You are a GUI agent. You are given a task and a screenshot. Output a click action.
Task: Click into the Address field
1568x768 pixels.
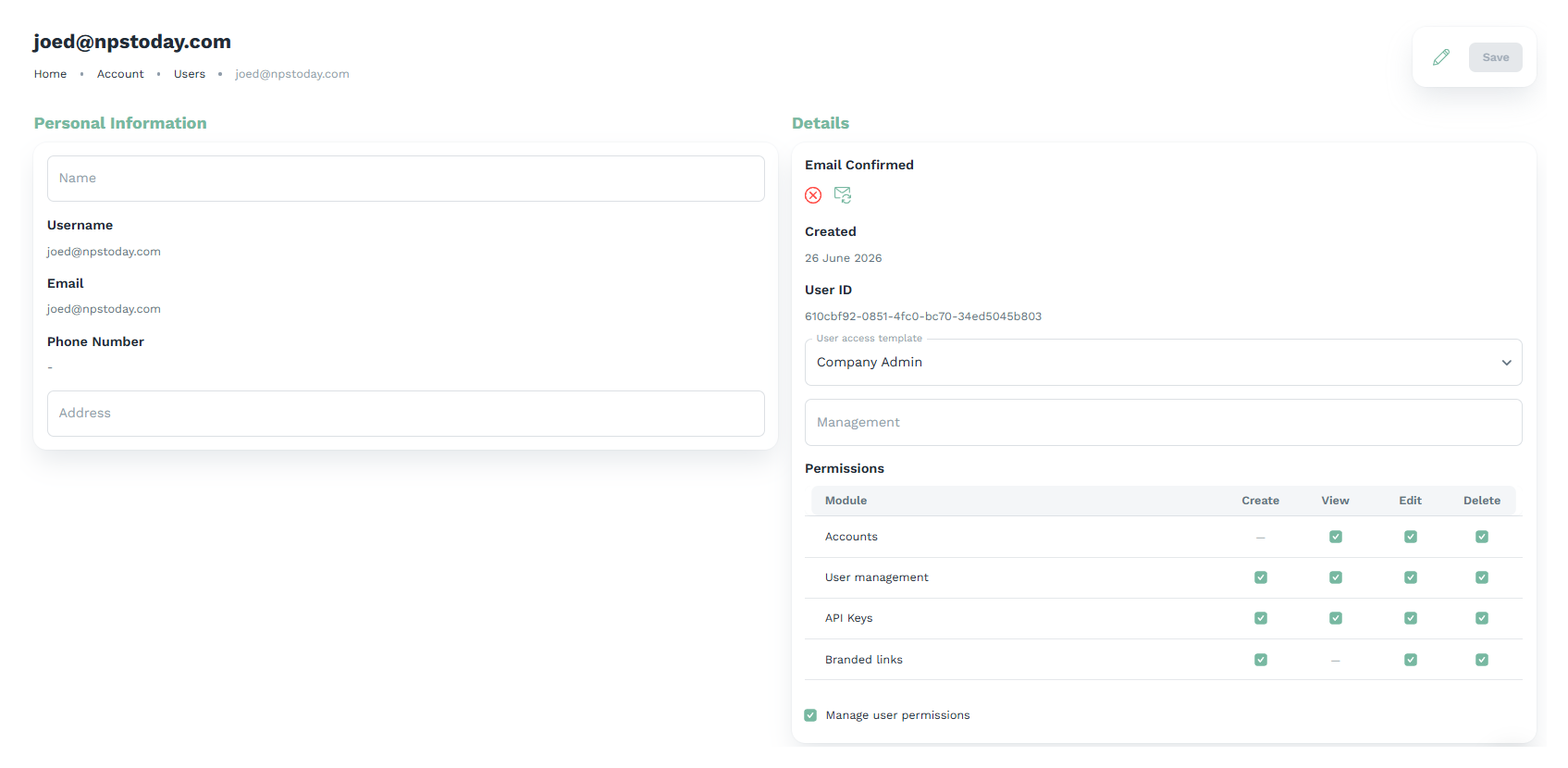pyautogui.click(x=405, y=414)
